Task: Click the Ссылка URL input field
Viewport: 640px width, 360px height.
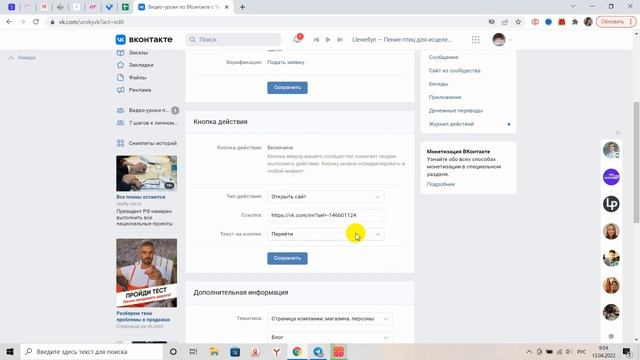Action: pyautogui.click(x=326, y=215)
